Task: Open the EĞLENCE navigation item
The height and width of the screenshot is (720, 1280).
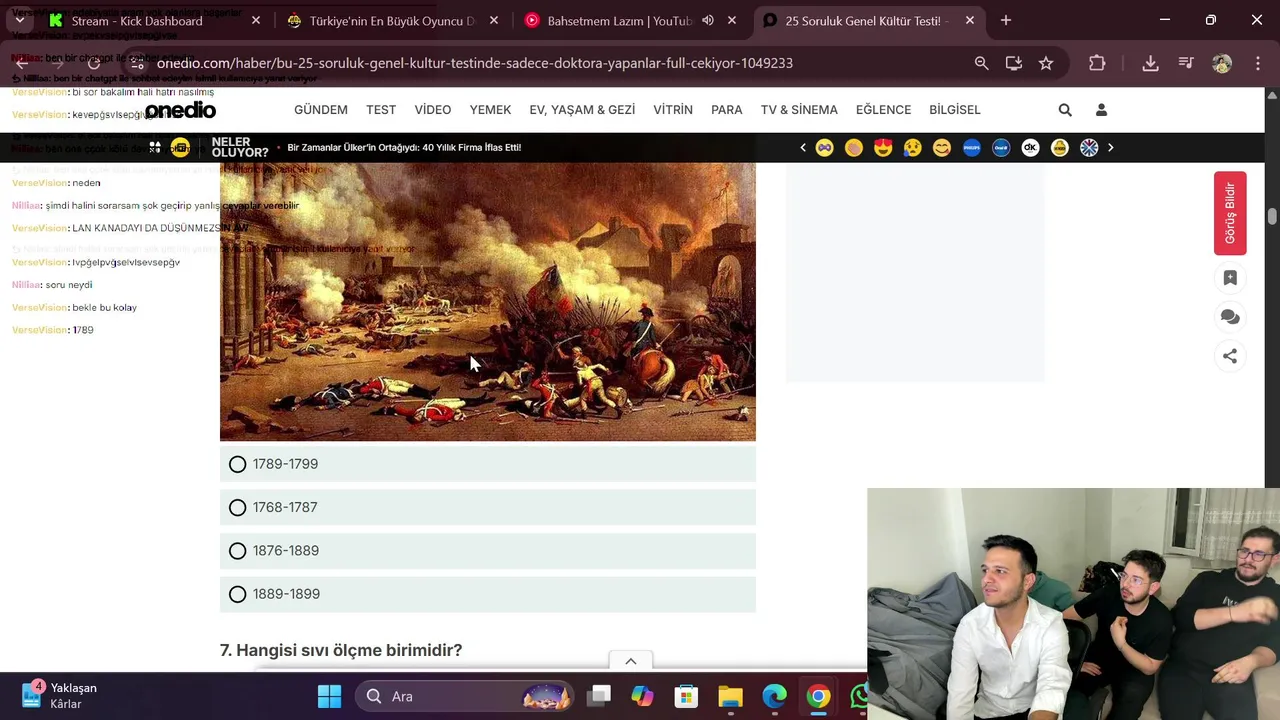Action: pyautogui.click(x=883, y=110)
